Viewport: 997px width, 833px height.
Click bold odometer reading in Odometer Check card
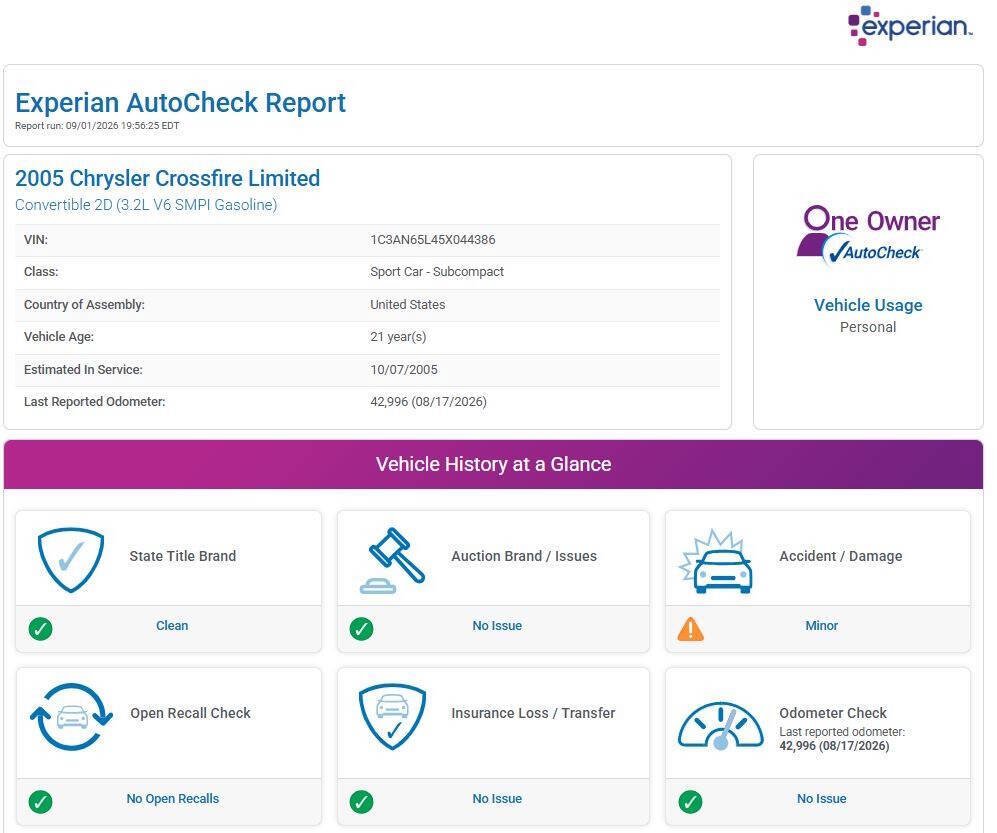(834, 746)
